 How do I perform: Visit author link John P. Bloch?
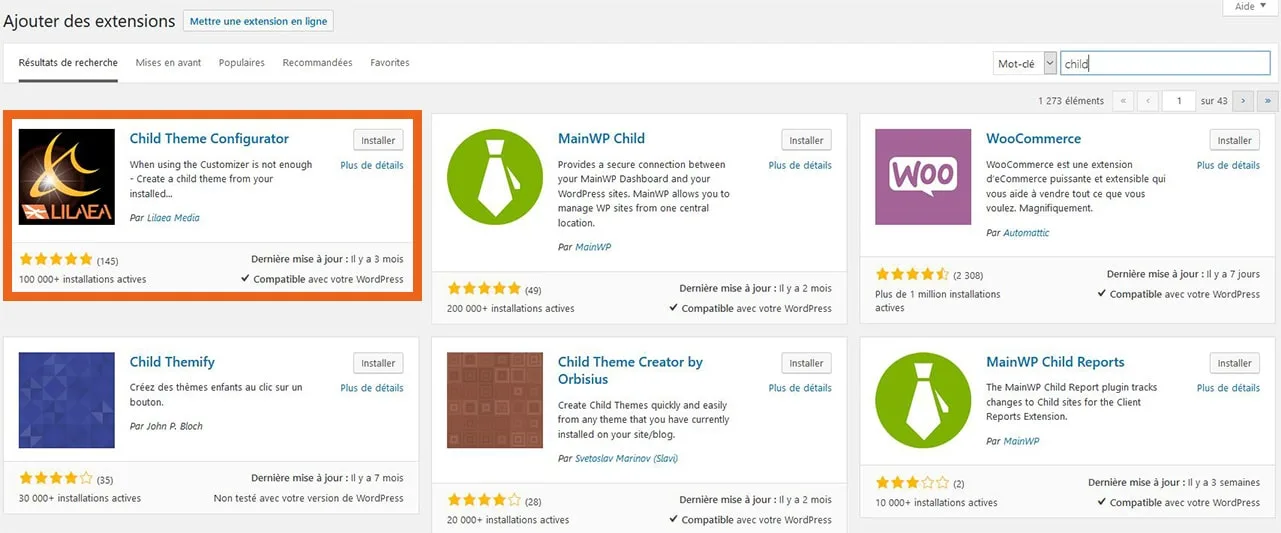175,426
